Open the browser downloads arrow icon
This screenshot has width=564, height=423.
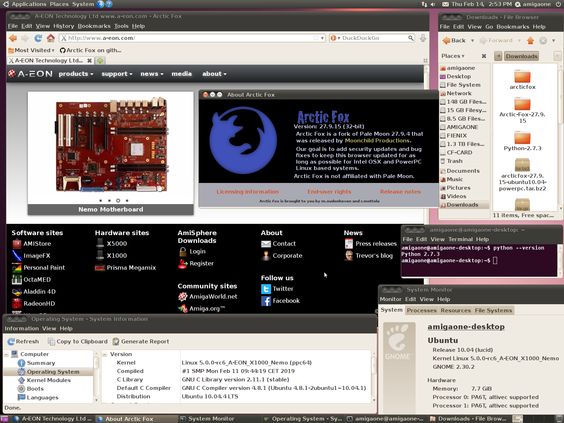tap(423, 38)
